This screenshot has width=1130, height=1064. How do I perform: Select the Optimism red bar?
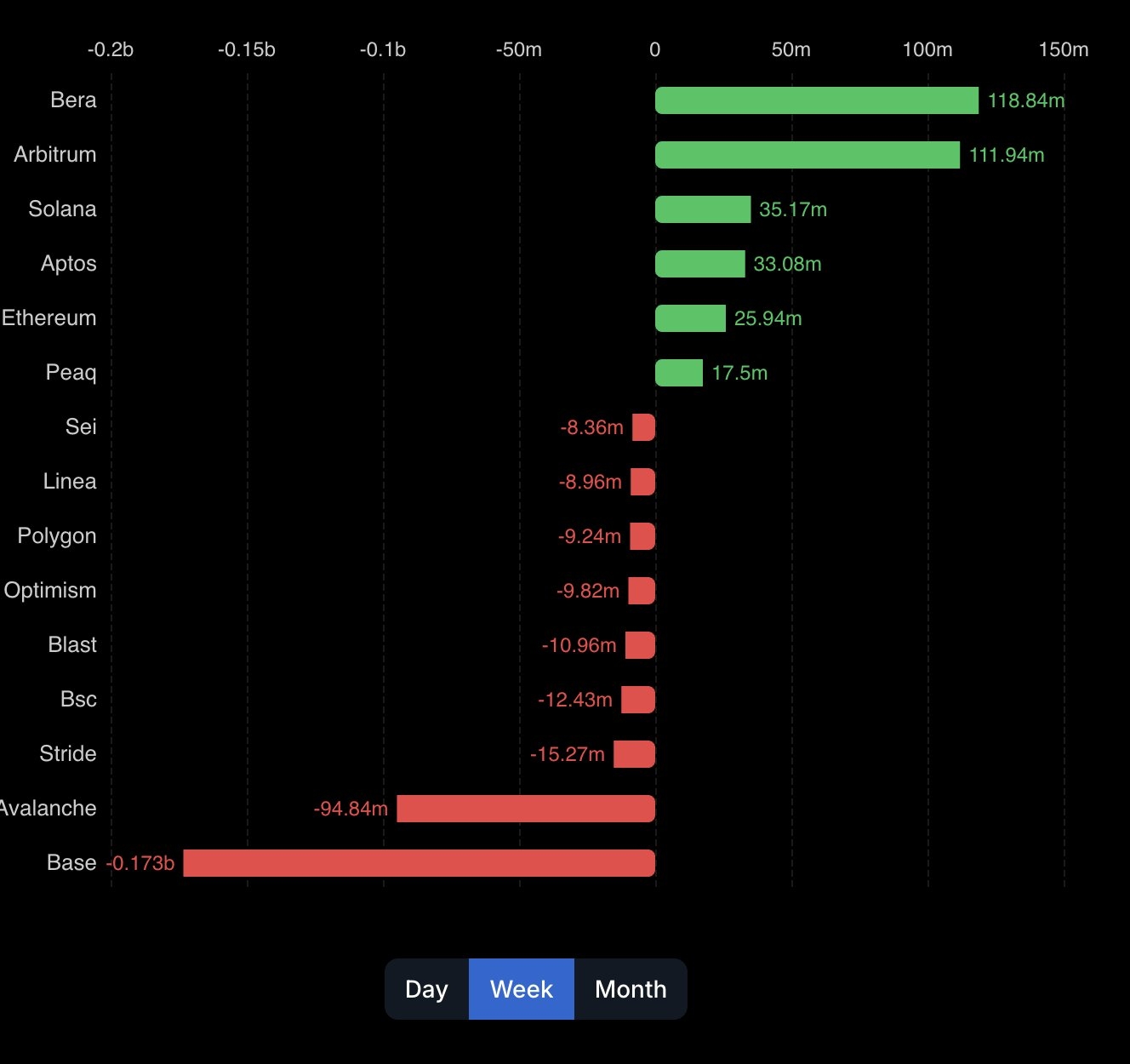pyautogui.click(x=642, y=591)
